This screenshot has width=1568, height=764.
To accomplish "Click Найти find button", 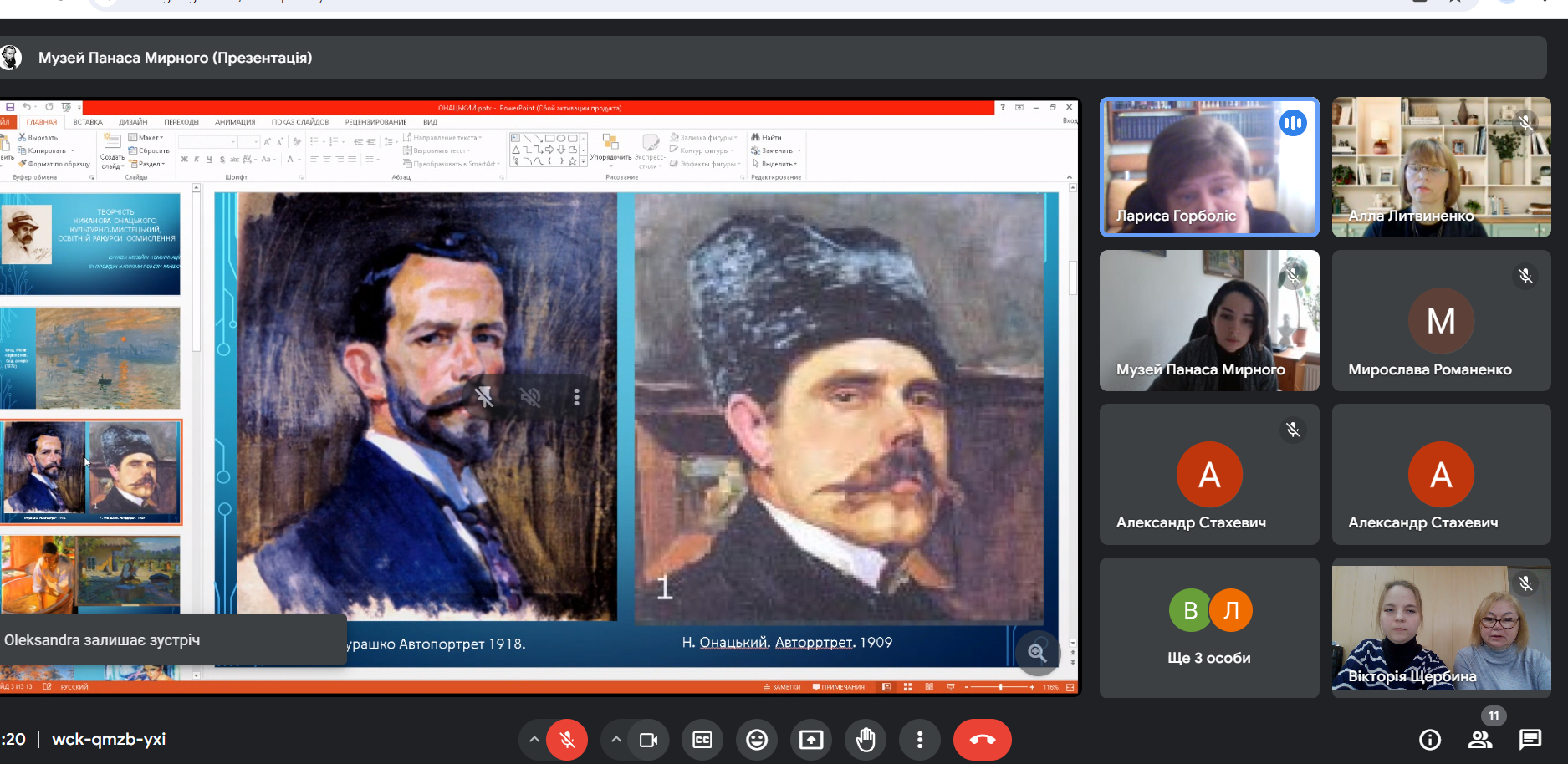I will (767, 137).
